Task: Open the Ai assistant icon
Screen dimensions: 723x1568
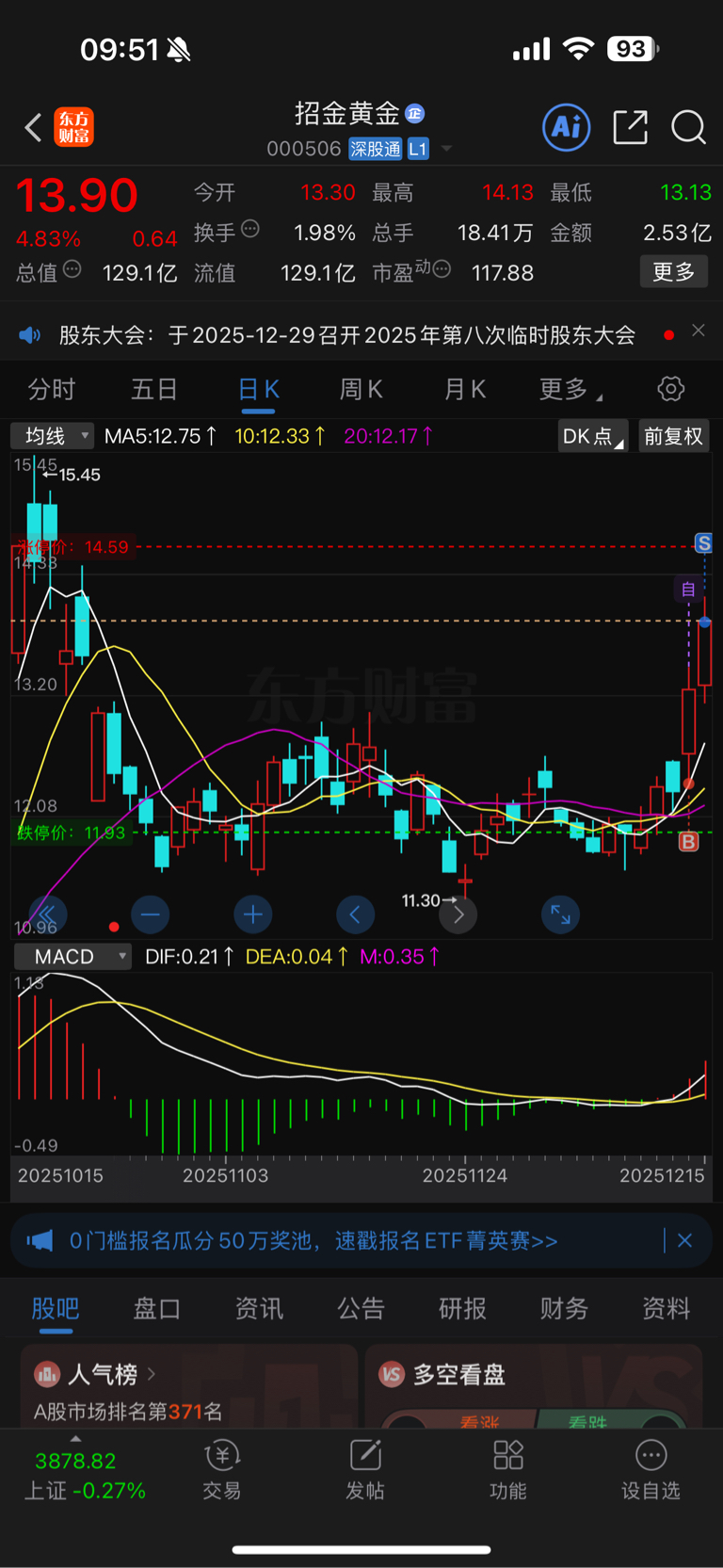Action: click(x=567, y=127)
